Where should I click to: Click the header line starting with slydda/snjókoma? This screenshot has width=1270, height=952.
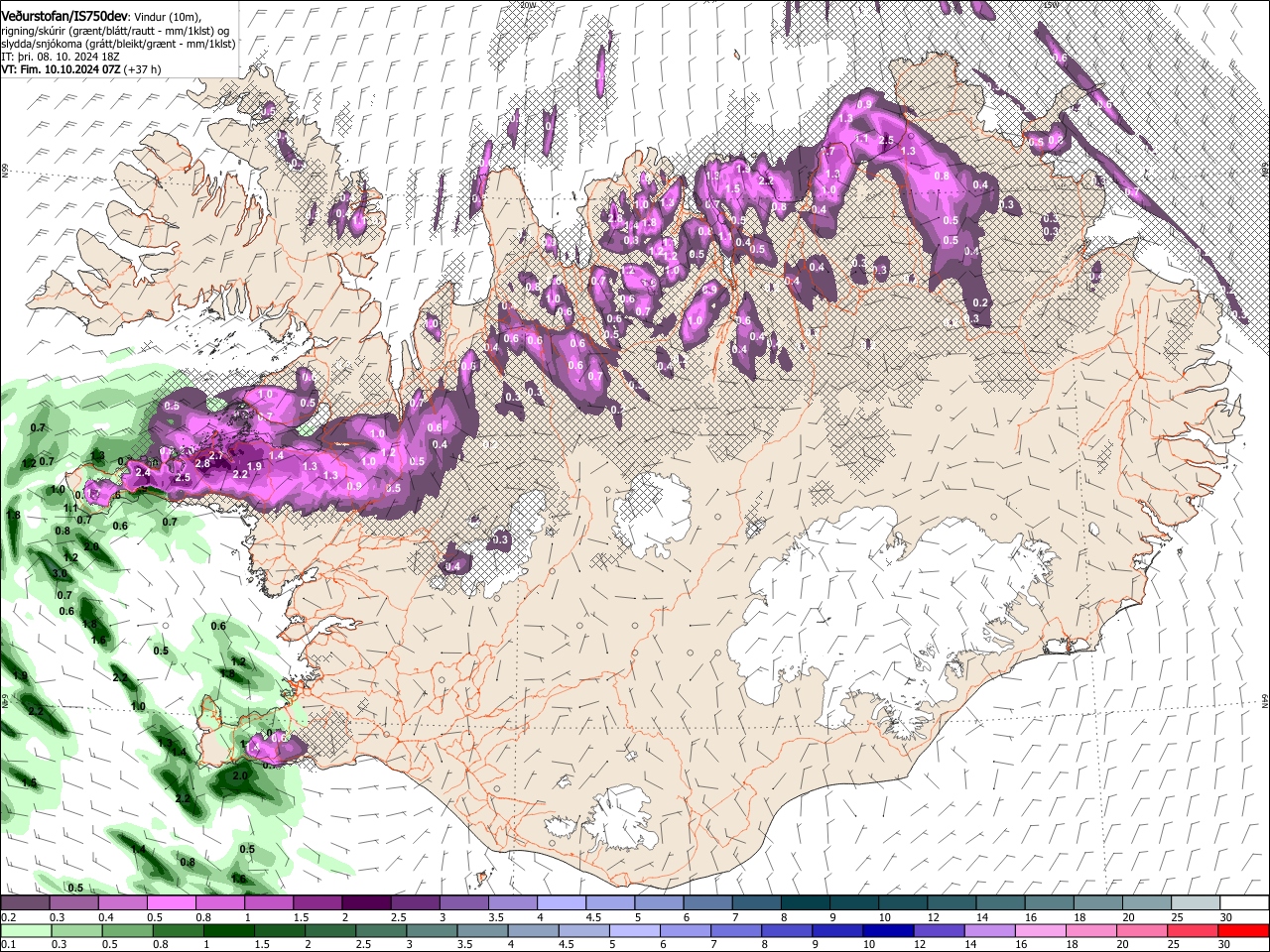pyautogui.click(x=118, y=44)
